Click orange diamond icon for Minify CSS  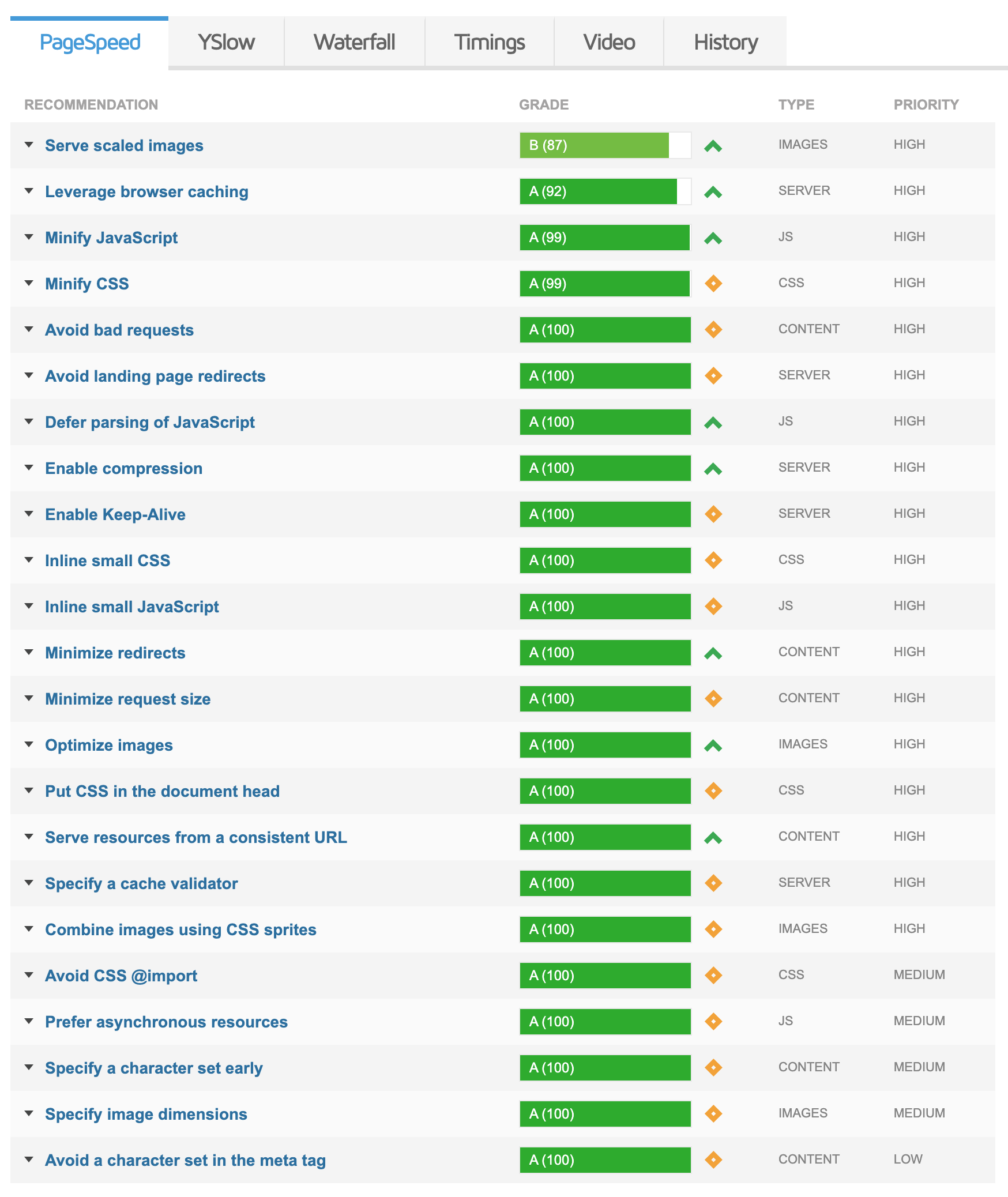pyautogui.click(x=713, y=283)
